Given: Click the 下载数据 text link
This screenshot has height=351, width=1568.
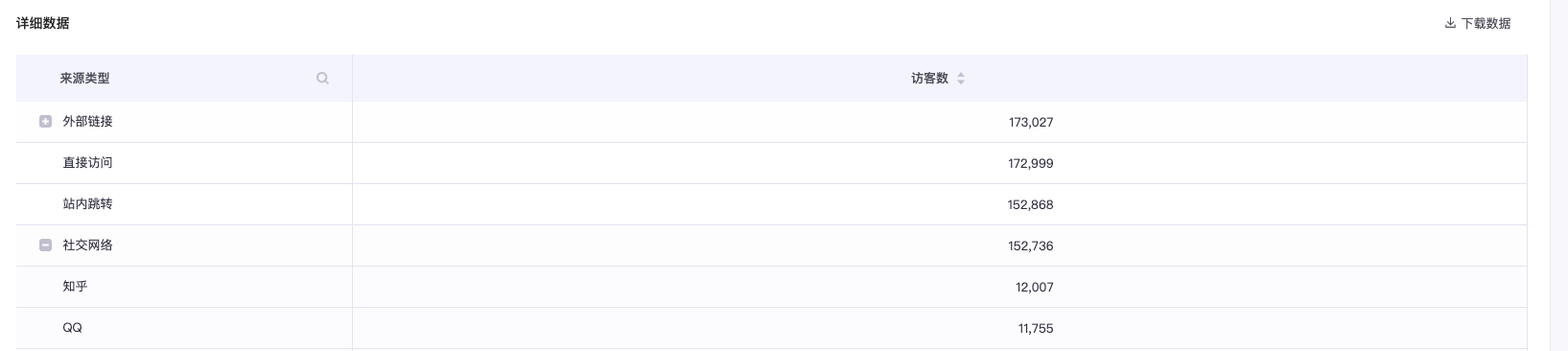Looking at the screenshot, I should click(x=1486, y=24).
